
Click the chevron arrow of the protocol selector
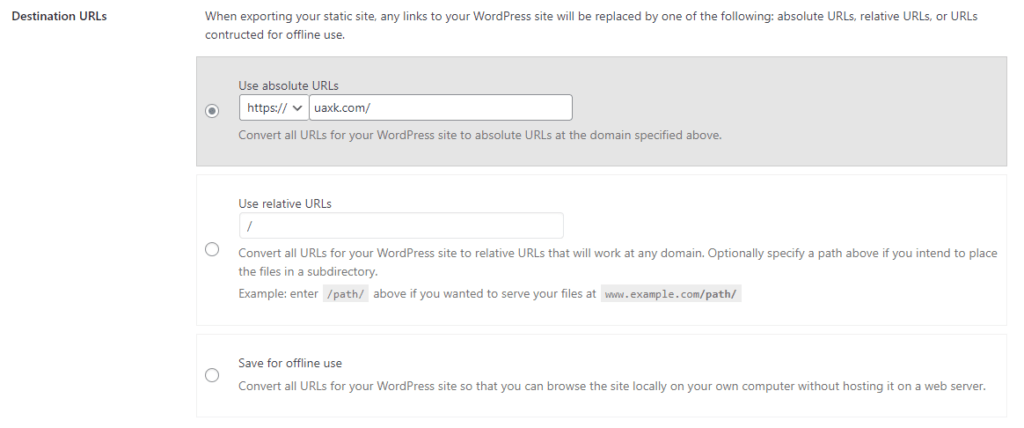click(297, 108)
